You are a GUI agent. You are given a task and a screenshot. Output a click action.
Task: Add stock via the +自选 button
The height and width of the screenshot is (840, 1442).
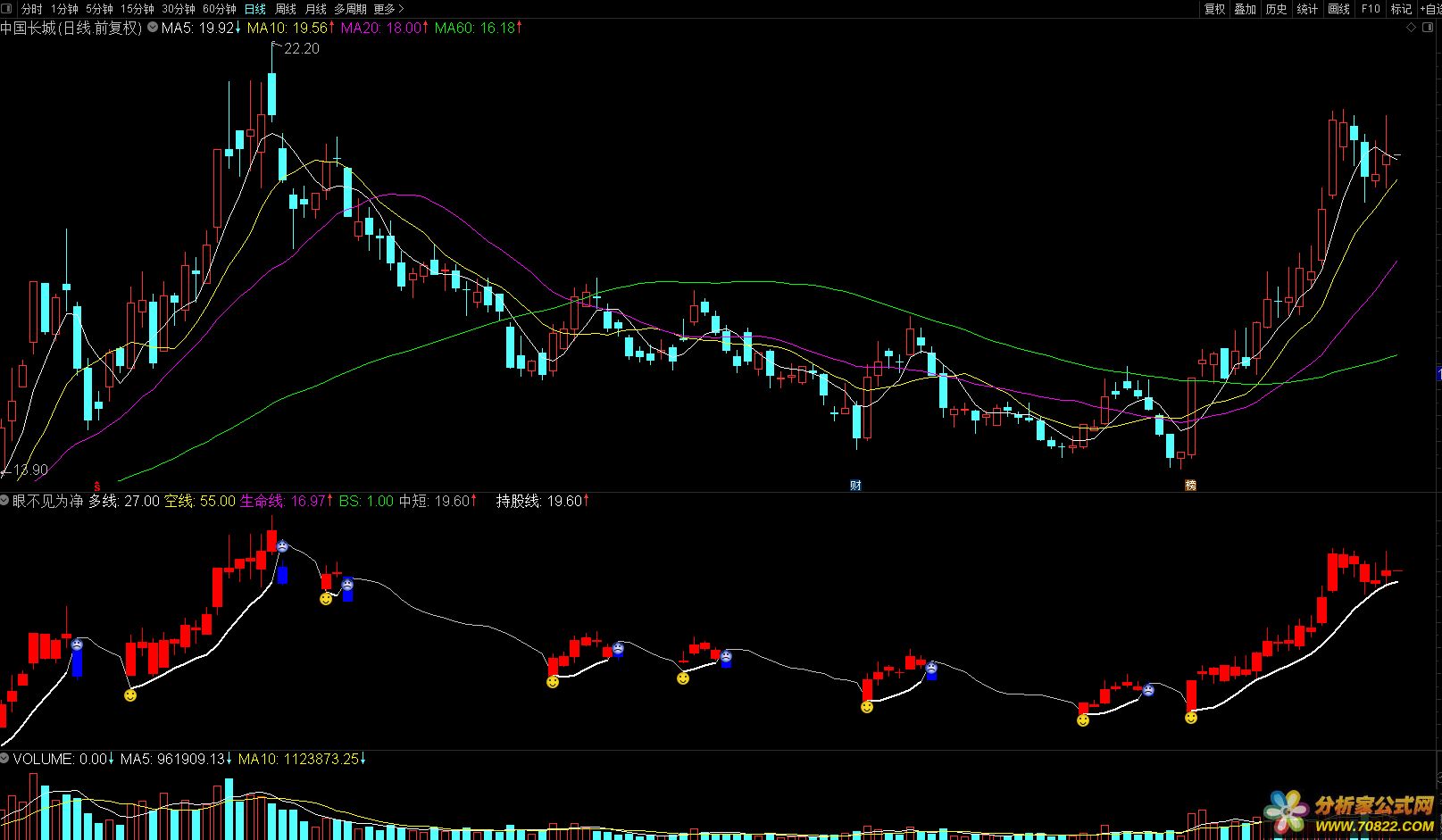1429,9
